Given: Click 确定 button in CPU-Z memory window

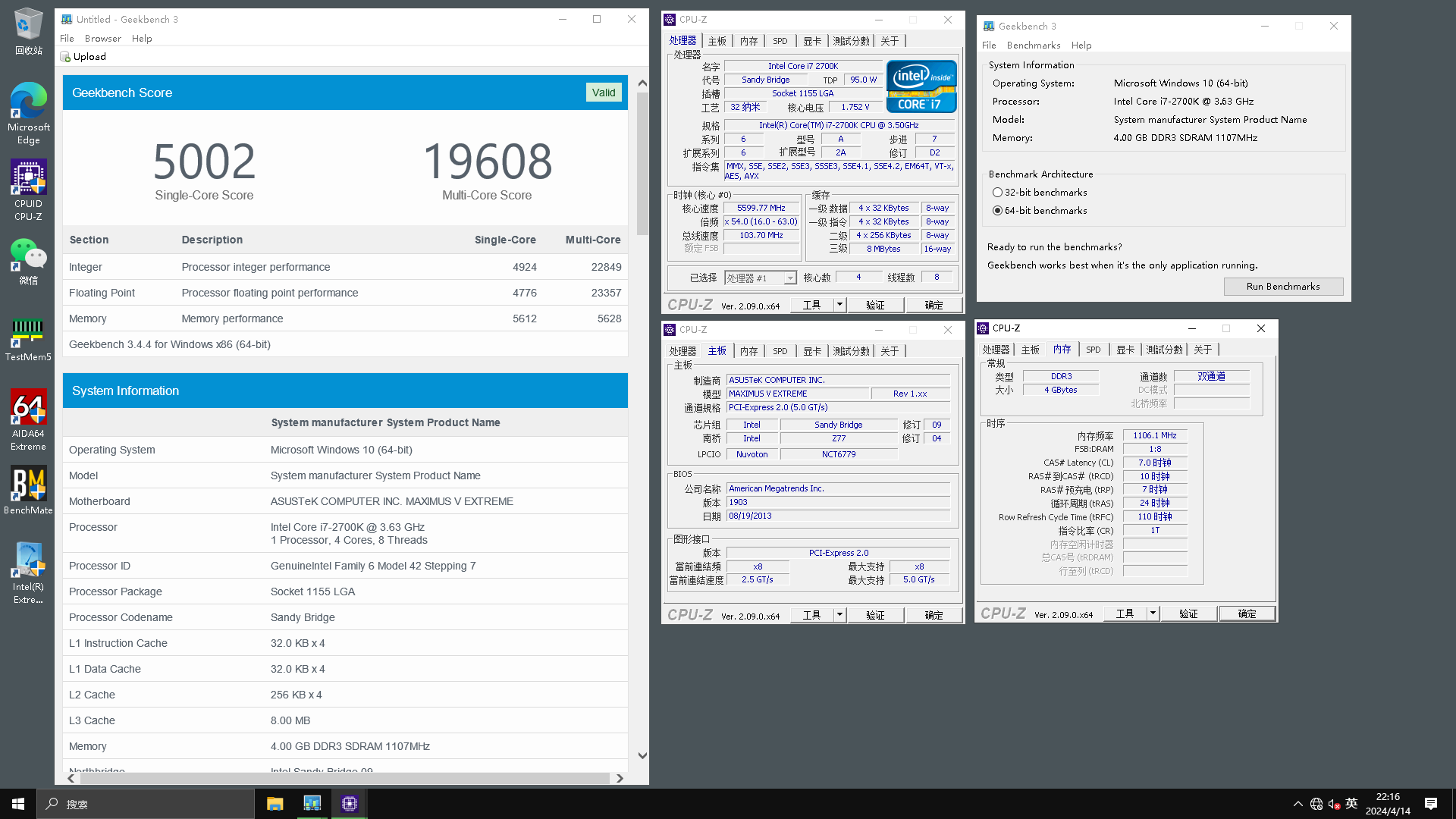Looking at the screenshot, I should coord(1247,613).
